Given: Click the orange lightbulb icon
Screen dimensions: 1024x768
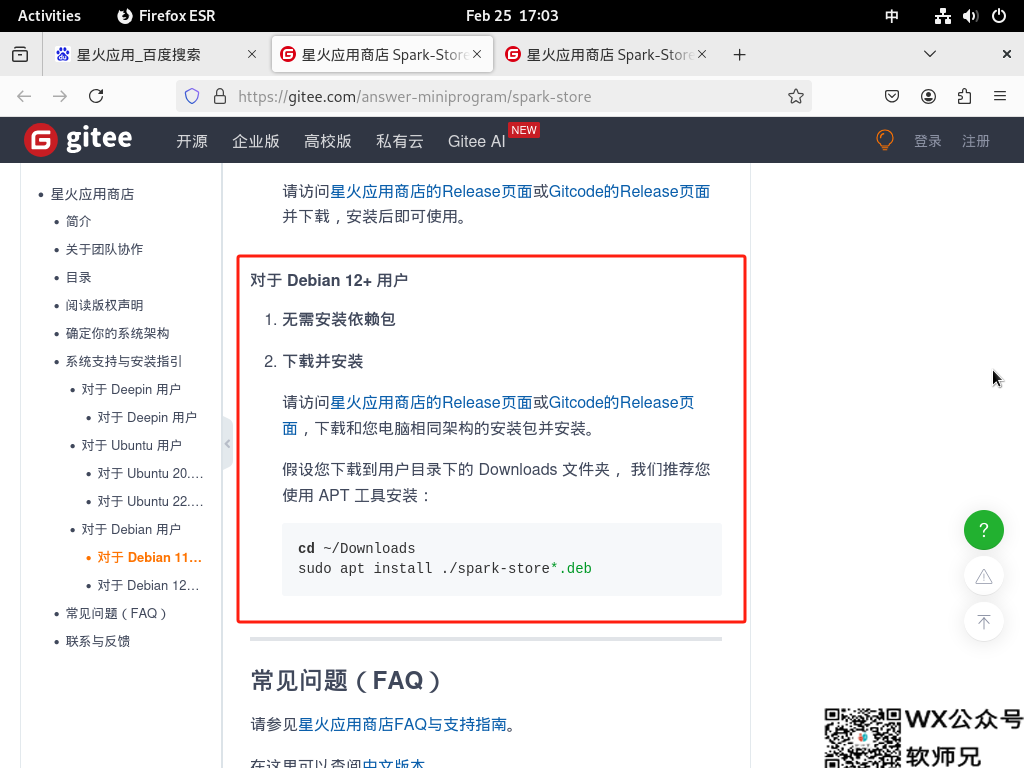Looking at the screenshot, I should [x=885, y=140].
